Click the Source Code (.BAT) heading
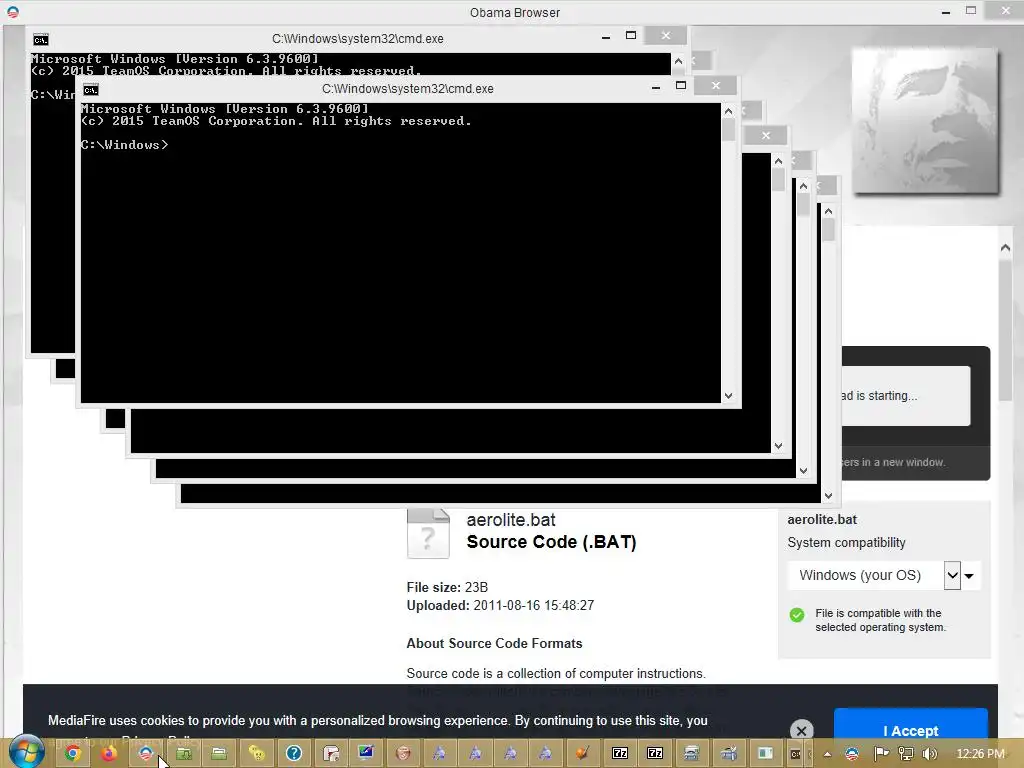Viewport: 1024px width, 768px height. [x=551, y=542]
